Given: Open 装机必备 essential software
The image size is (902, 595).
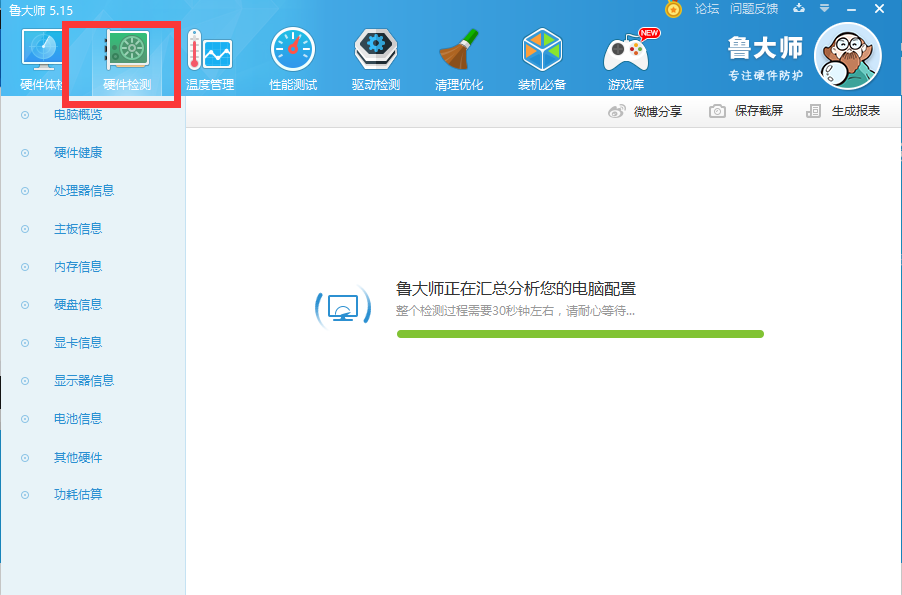Looking at the screenshot, I should (541, 59).
